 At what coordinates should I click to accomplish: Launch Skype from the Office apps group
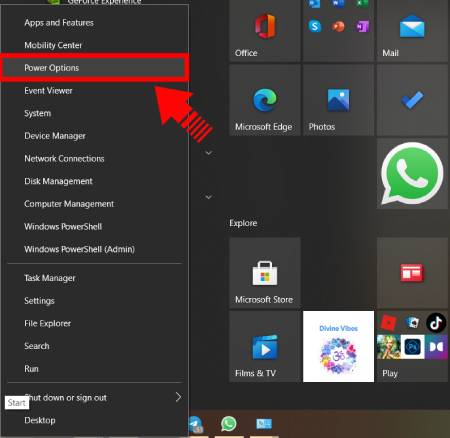[x=315, y=26]
